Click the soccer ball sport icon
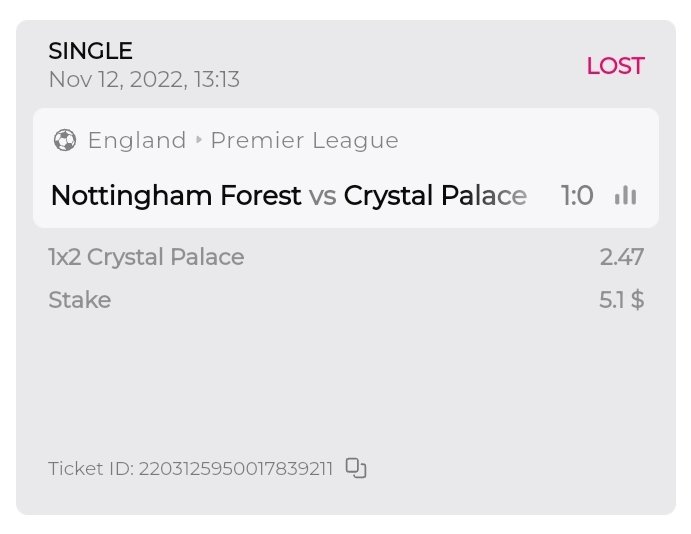This screenshot has height=534, width=691. [x=65, y=141]
